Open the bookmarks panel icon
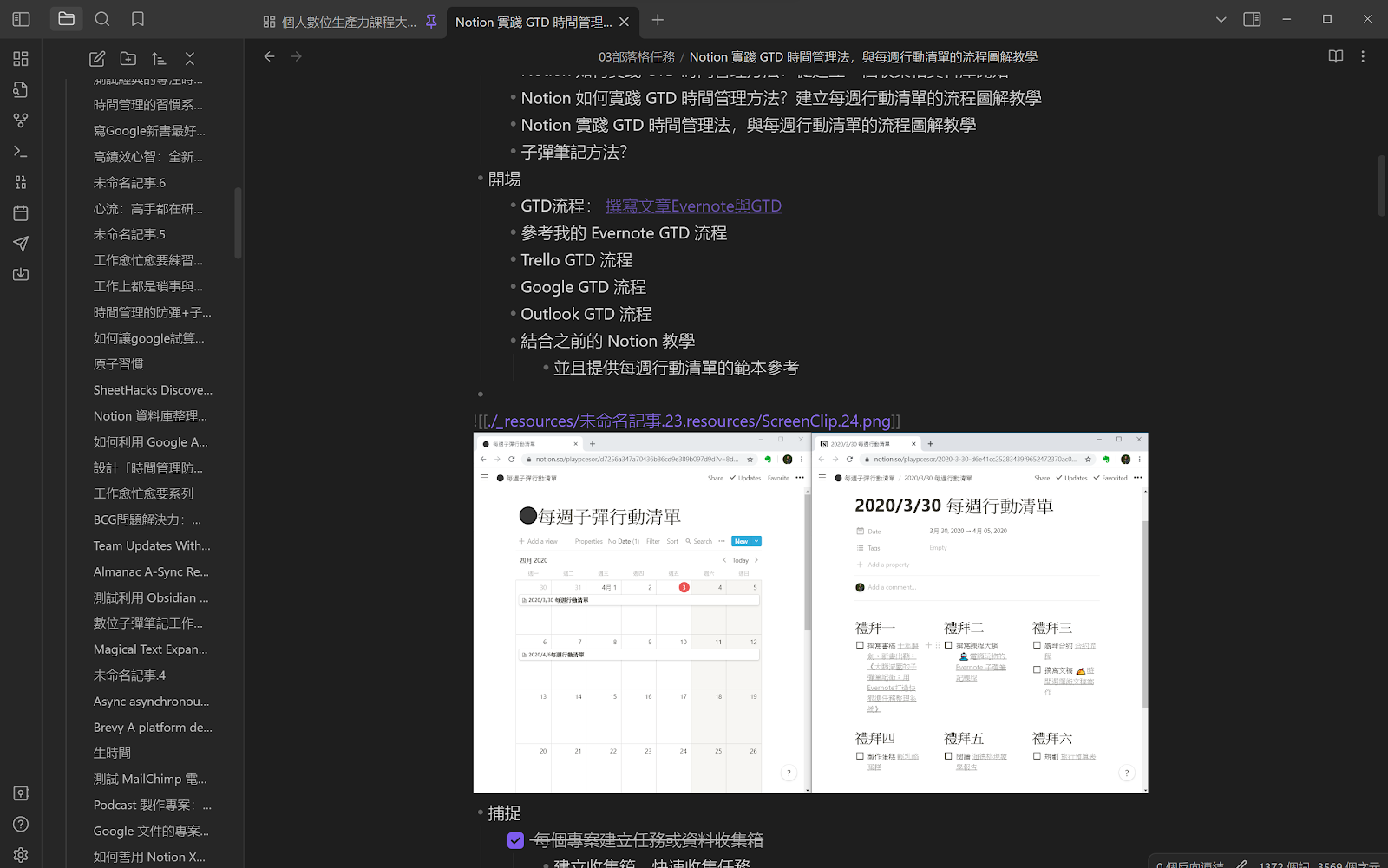The image size is (1388, 868). point(138,19)
